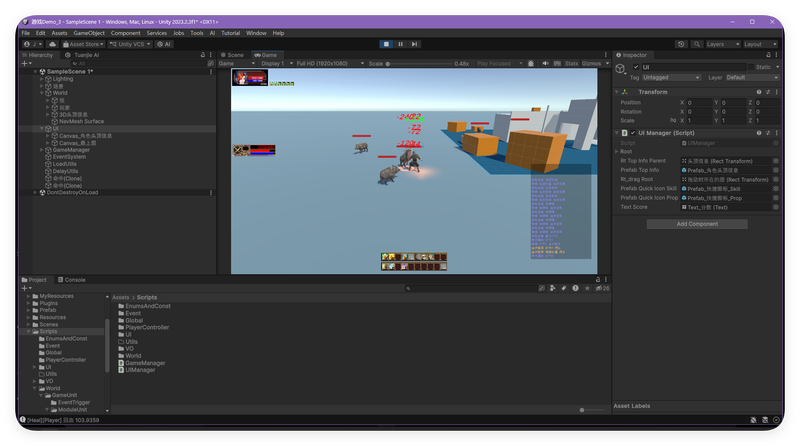The height and width of the screenshot is (446, 800).
Task: Lock the Inspector panel
Action: coord(768,55)
